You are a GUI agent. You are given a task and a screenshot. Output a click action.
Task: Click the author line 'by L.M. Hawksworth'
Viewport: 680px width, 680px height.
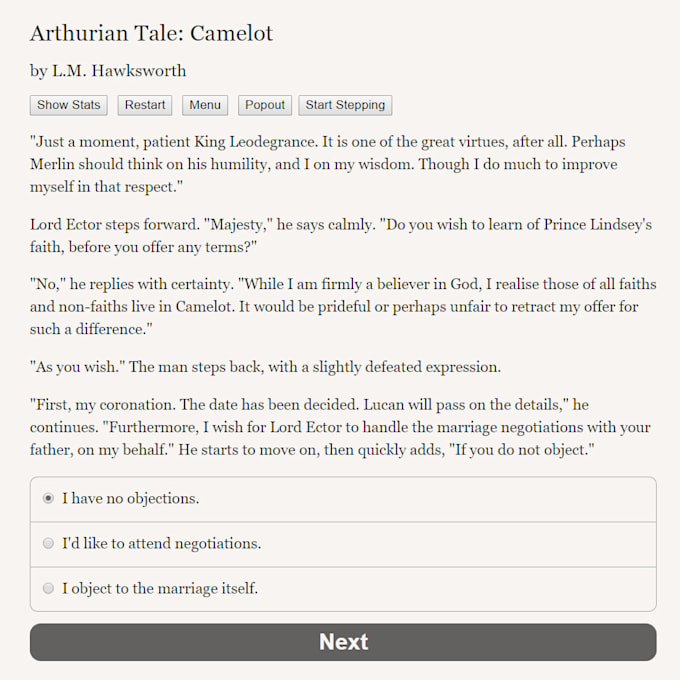[108, 71]
